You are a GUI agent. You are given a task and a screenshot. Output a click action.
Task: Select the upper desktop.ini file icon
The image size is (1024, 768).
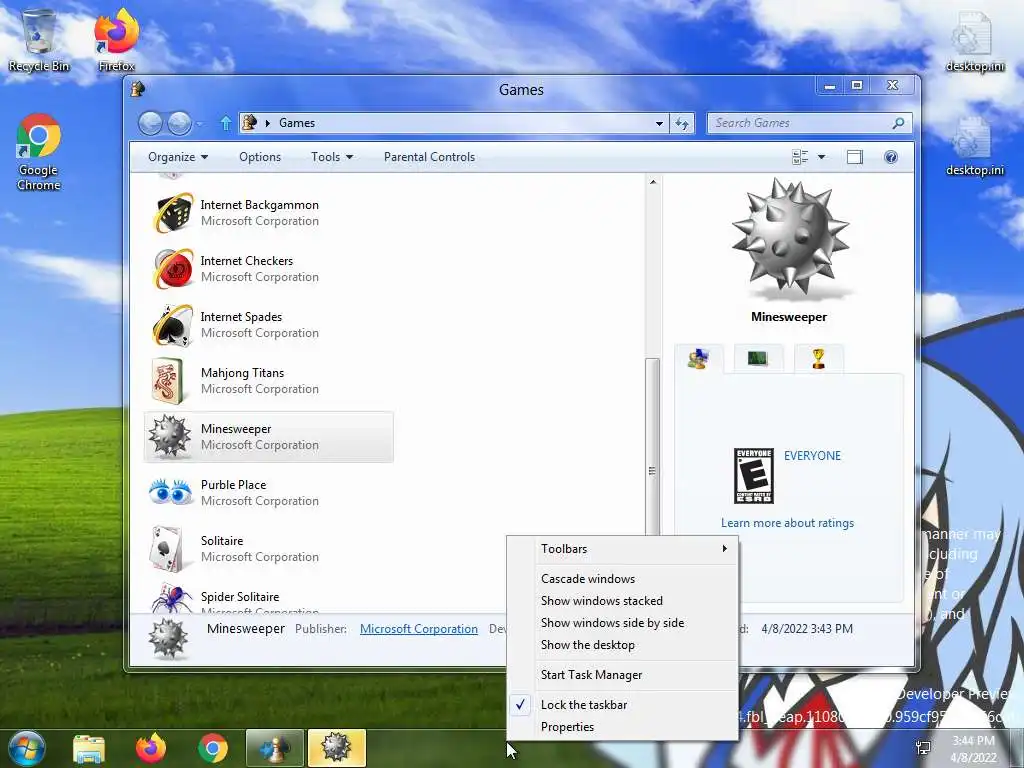click(x=974, y=40)
